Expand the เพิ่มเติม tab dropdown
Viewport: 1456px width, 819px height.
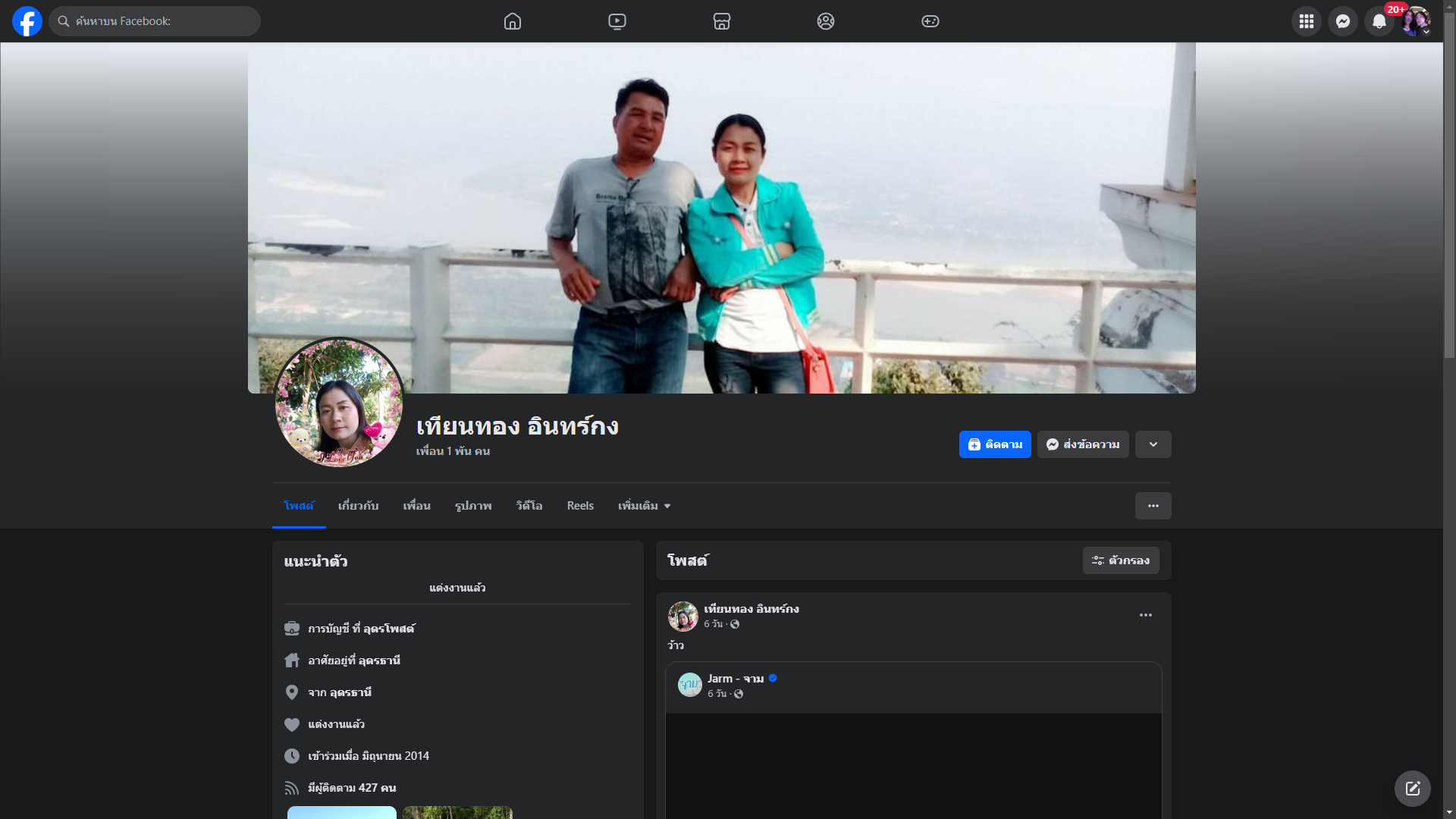(x=644, y=506)
